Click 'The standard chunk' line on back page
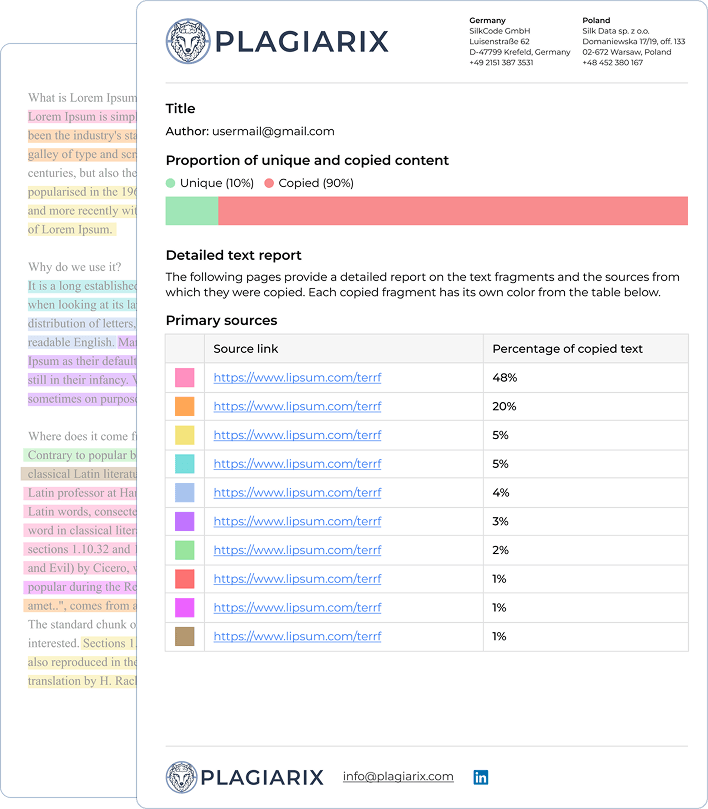 pos(82,624)
